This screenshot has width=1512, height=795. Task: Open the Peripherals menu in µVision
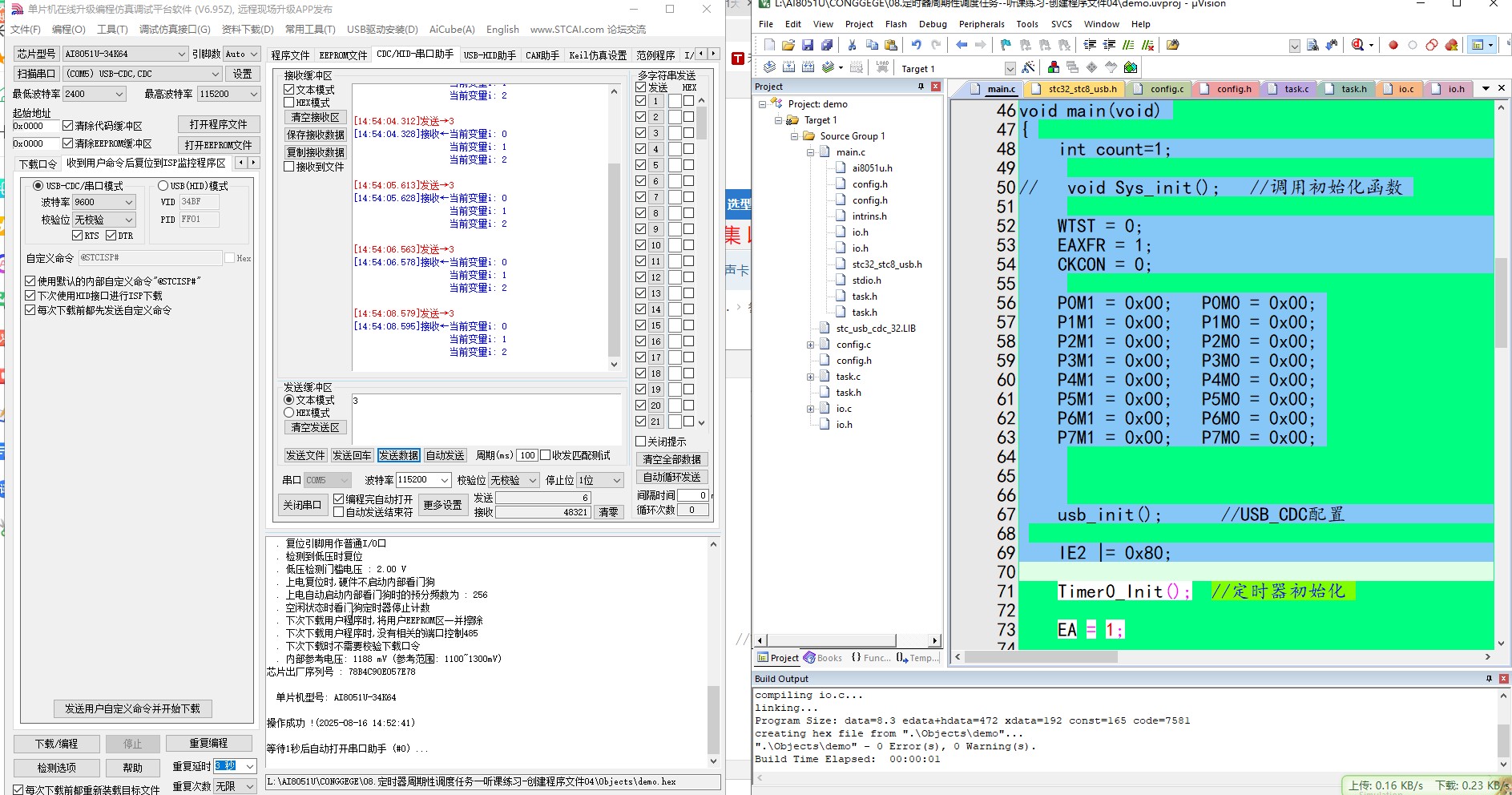coord(982,24)
